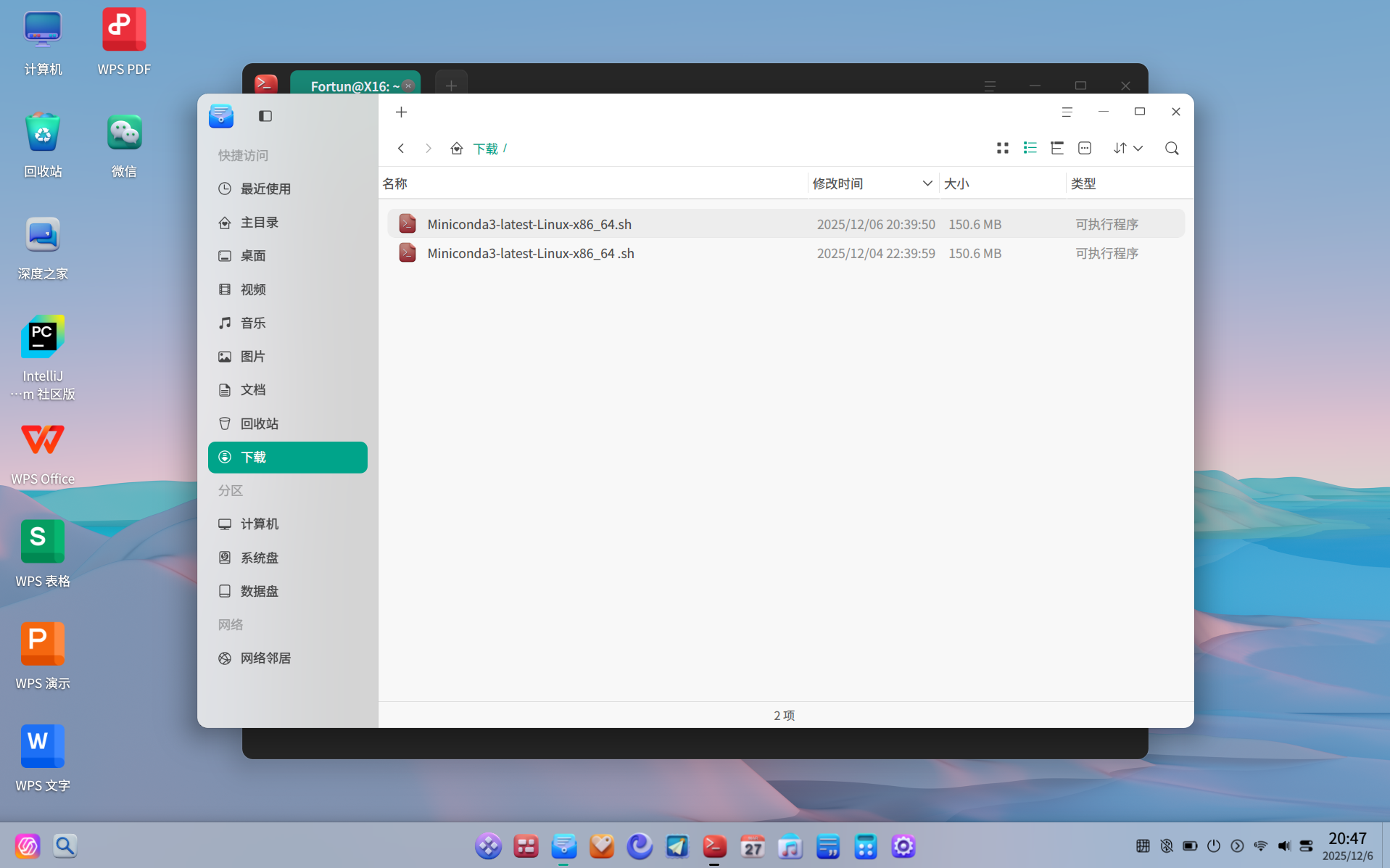1390x868 pixels.
Task: Open a new file manager tab
Action: tap(401, 112)
